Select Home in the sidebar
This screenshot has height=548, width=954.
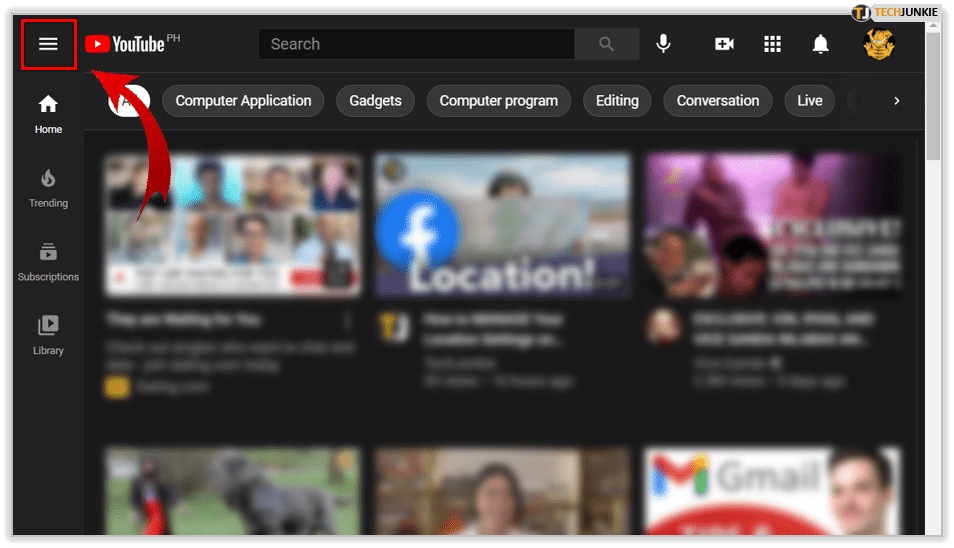[48, 114]
